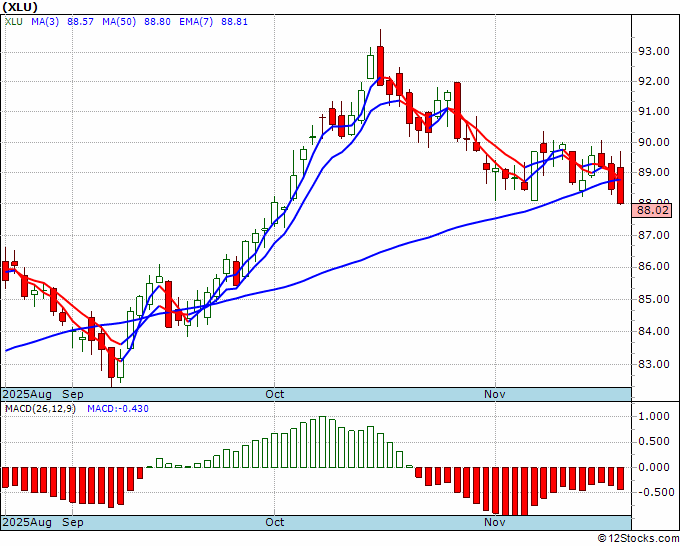The image size is (680, 546).
Task: Click the 93.00 price axis label
Action: 653,52
